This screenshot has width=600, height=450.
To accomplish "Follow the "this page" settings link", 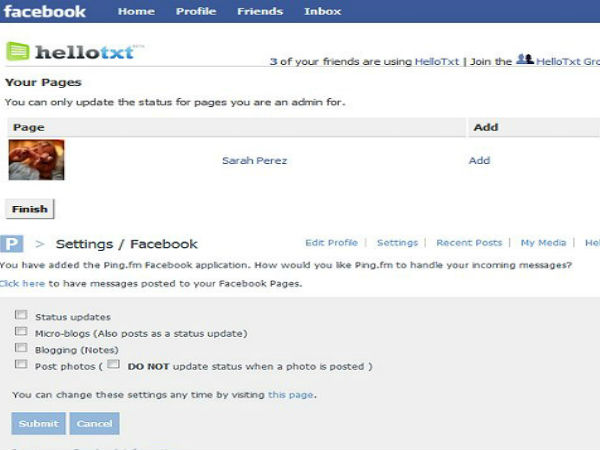I will [291, 395].
